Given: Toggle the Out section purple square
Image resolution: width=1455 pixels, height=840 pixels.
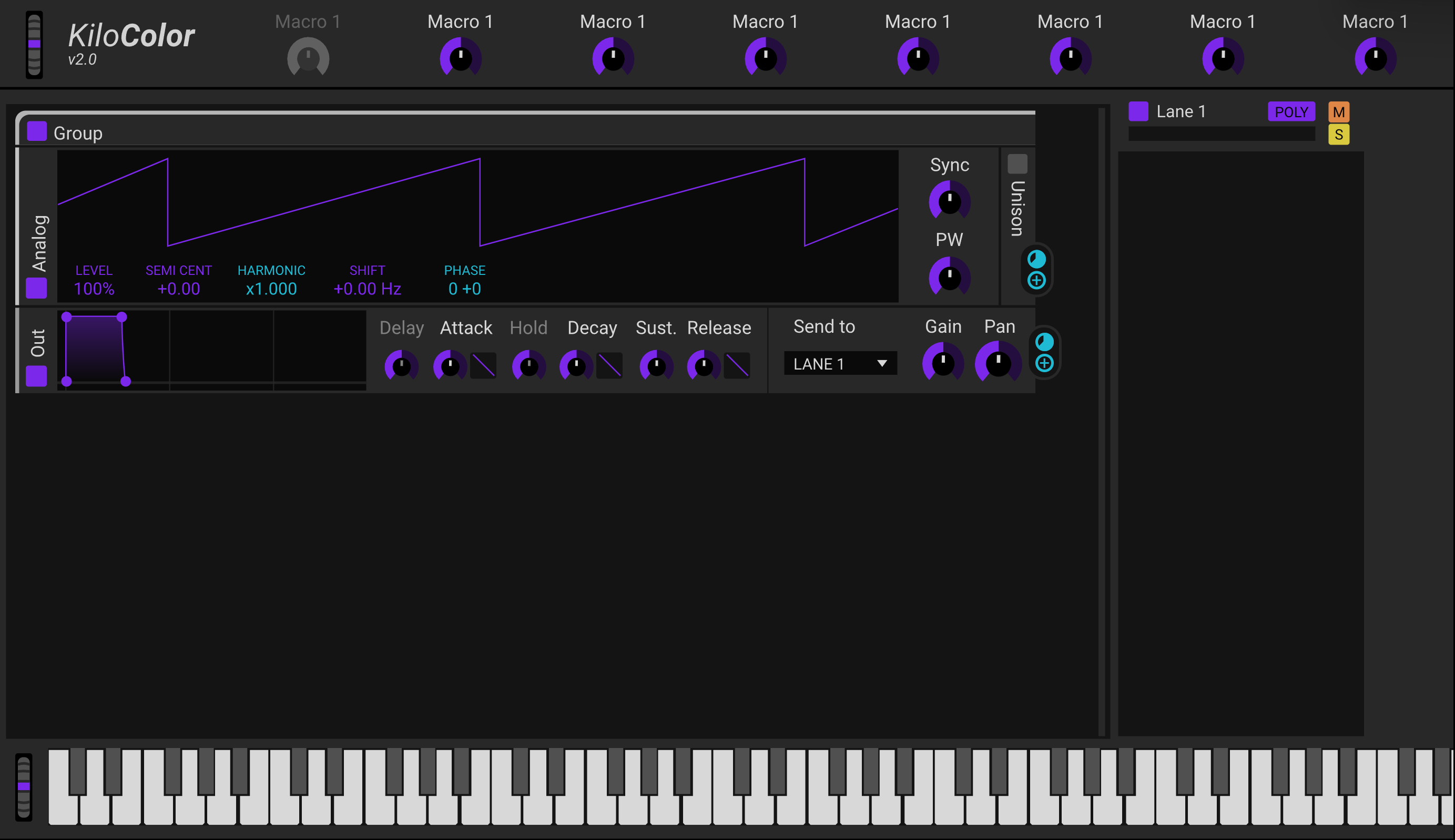Looking at the screenshot, I should (36, 376).
